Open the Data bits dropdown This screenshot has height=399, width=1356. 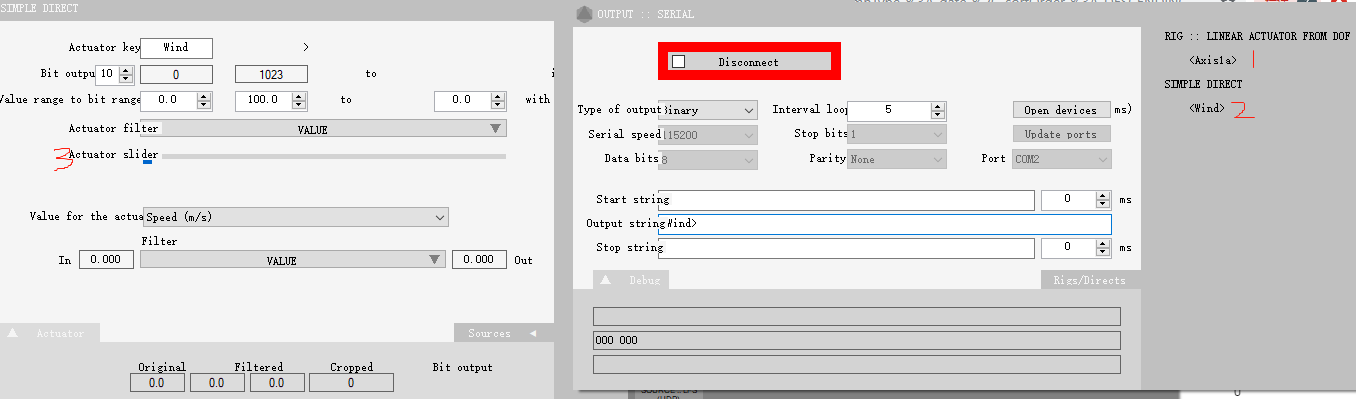(709, 159)
